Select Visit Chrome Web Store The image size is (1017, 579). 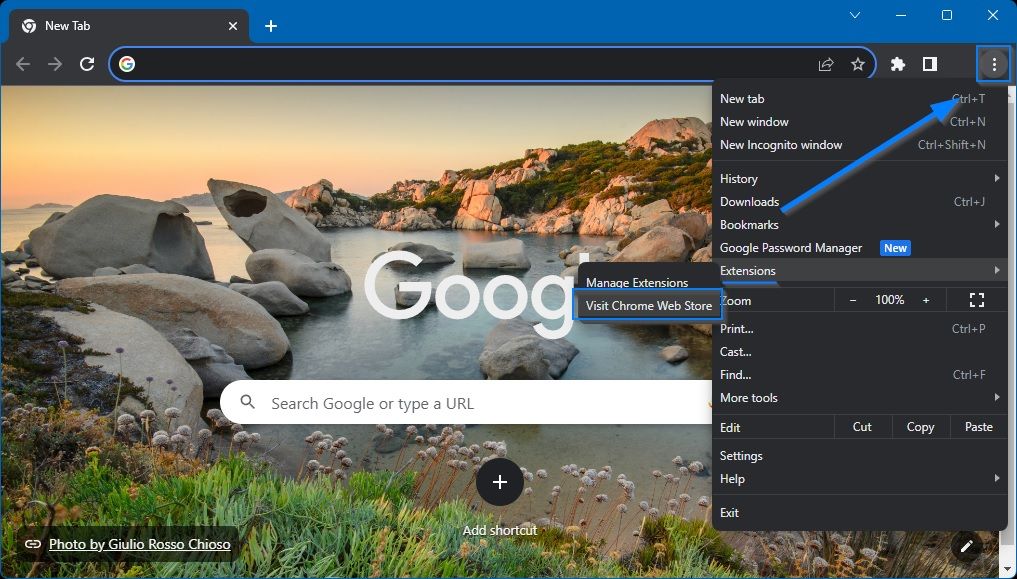point(648,306)
